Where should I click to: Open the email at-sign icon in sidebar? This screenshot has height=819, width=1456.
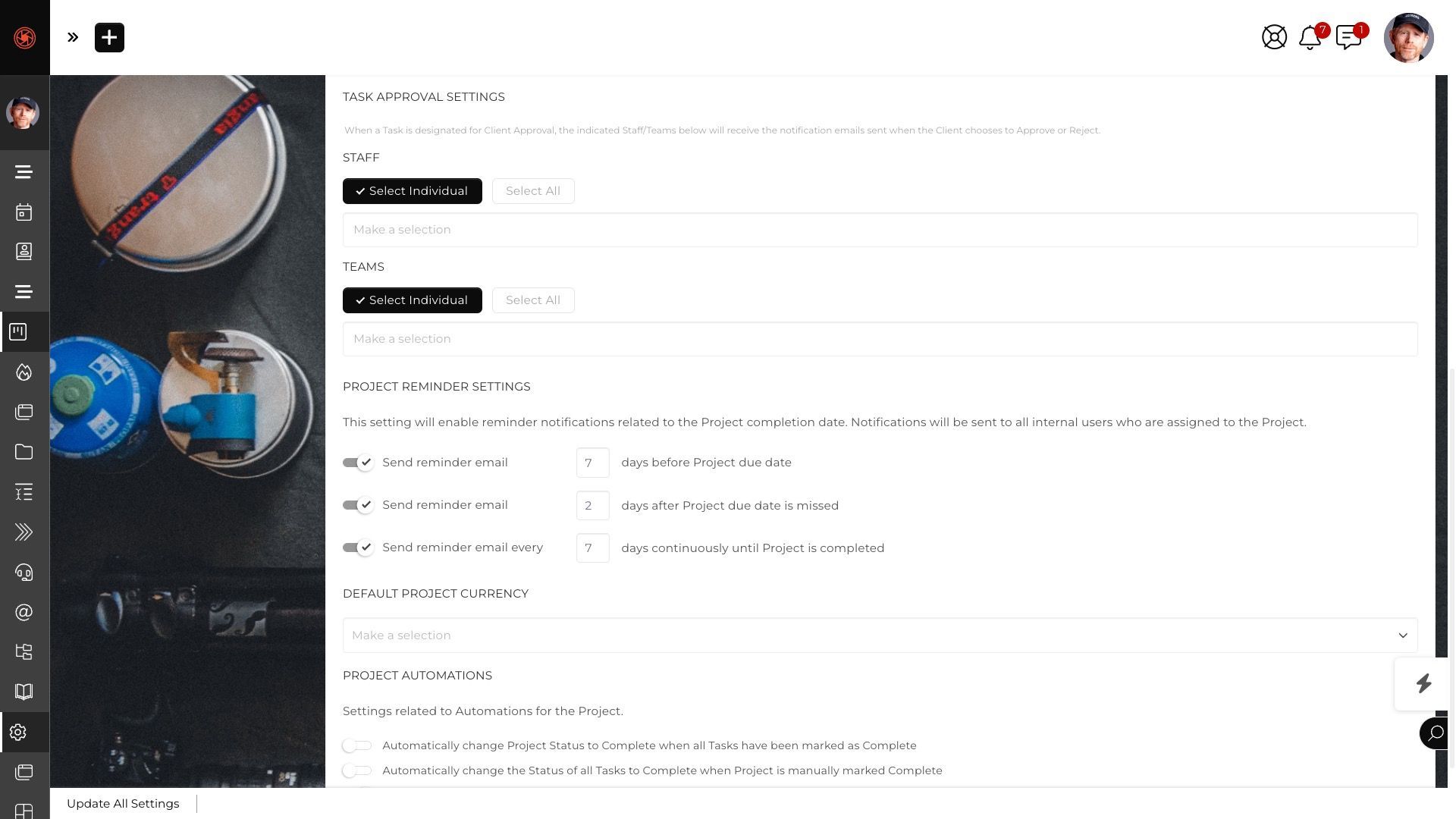(x=24, y=612)
